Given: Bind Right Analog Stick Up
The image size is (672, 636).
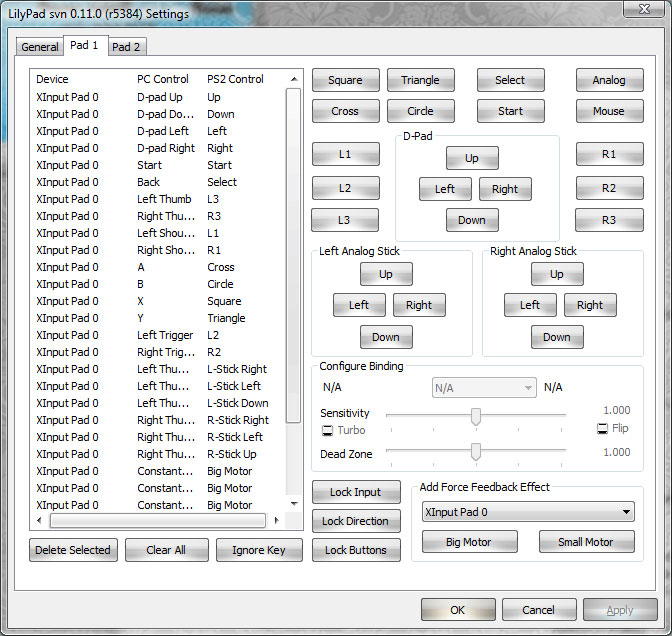Looking at the screenshot, I should point(557,274).
